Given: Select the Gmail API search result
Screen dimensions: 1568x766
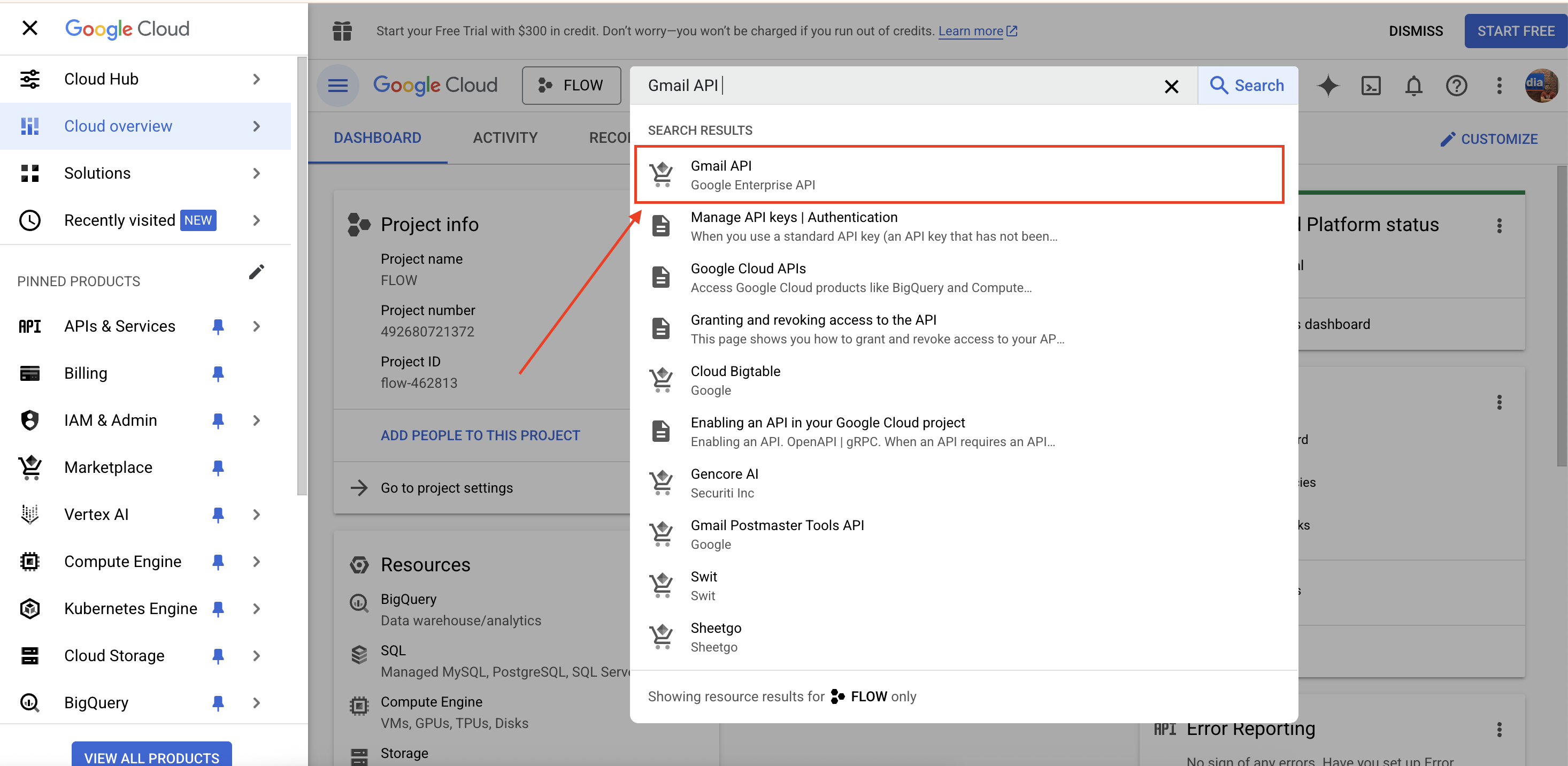Looking at the screenshot, I should coord(959,175).
